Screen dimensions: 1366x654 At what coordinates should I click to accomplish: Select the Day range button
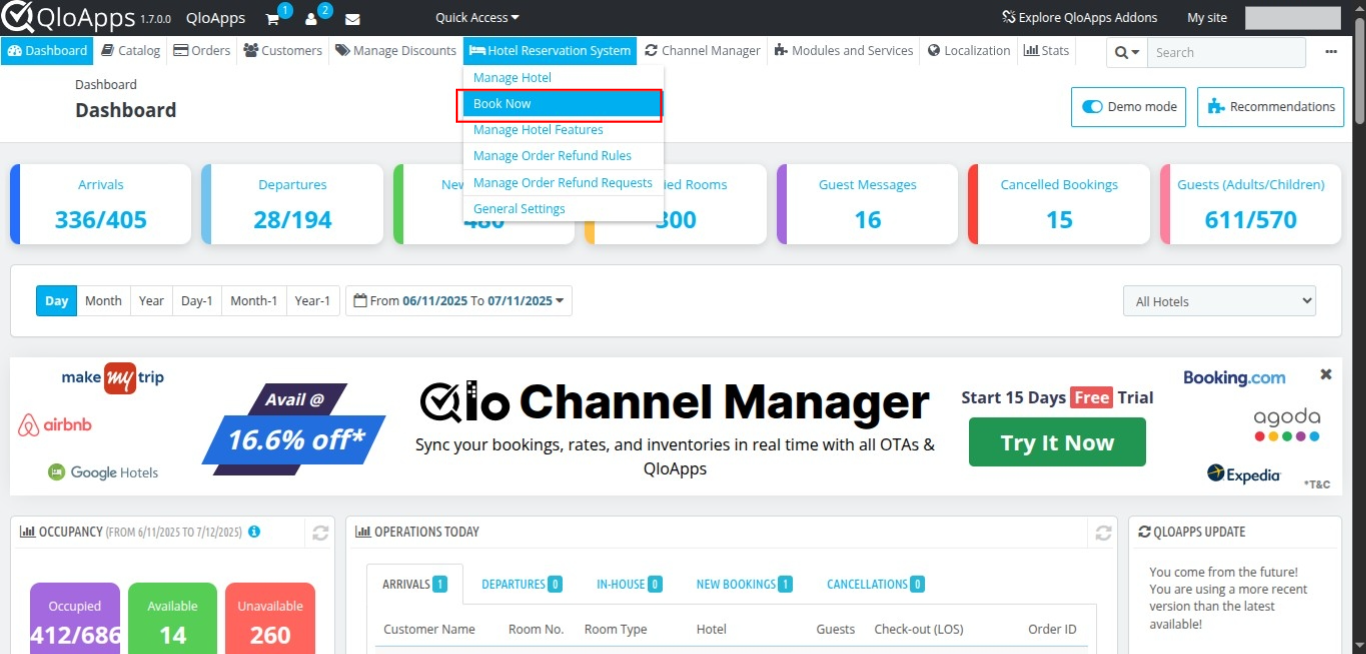[x=57, y=301]
